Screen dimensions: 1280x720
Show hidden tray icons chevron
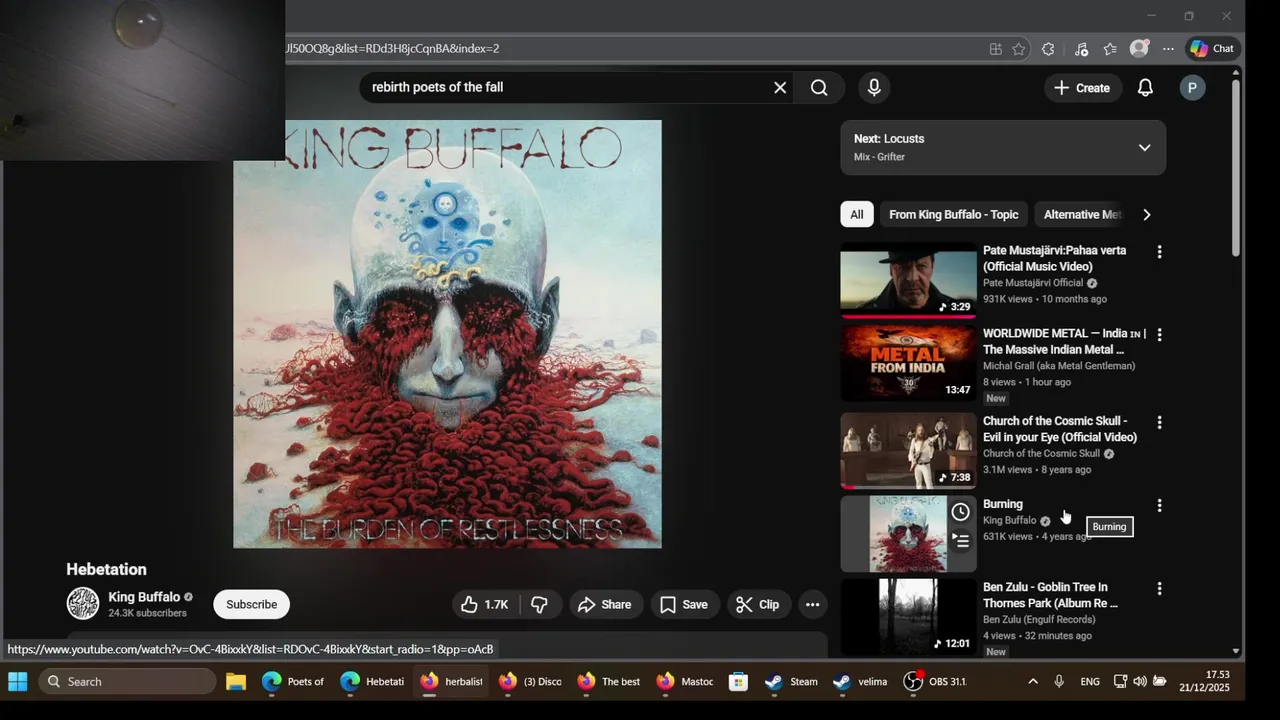click(x=1032, y=682)
